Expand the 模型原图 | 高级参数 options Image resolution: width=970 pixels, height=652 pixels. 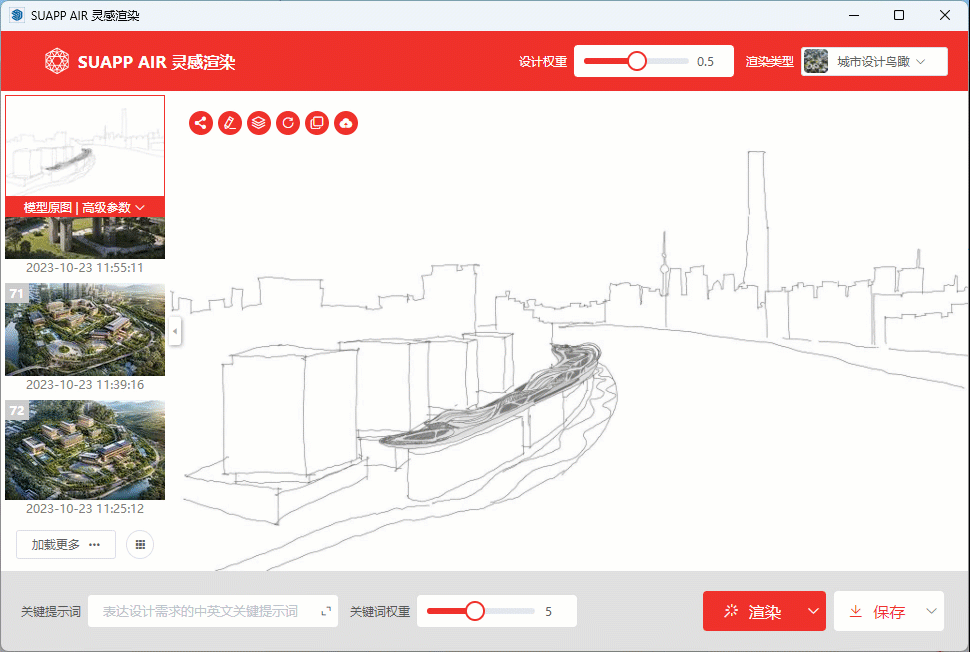point(85,207)
